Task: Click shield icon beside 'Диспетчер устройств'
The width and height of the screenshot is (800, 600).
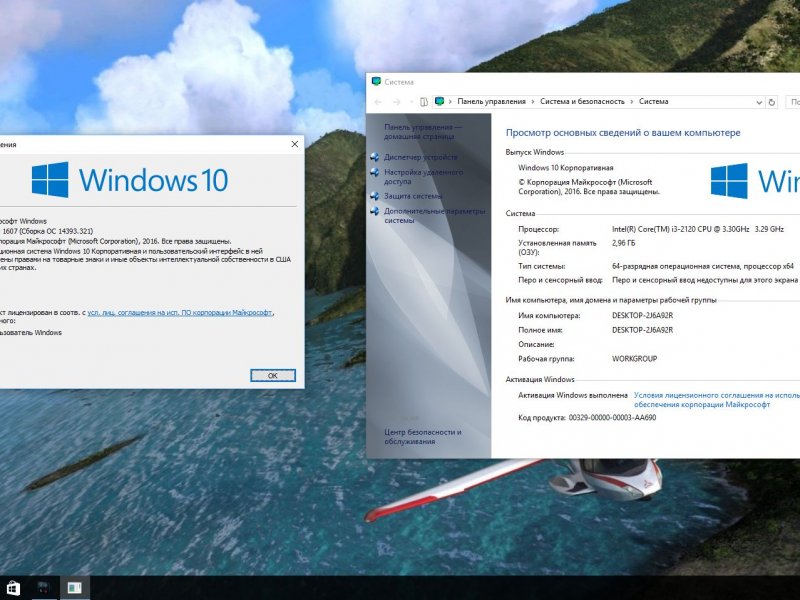Action: pos(374,157)
